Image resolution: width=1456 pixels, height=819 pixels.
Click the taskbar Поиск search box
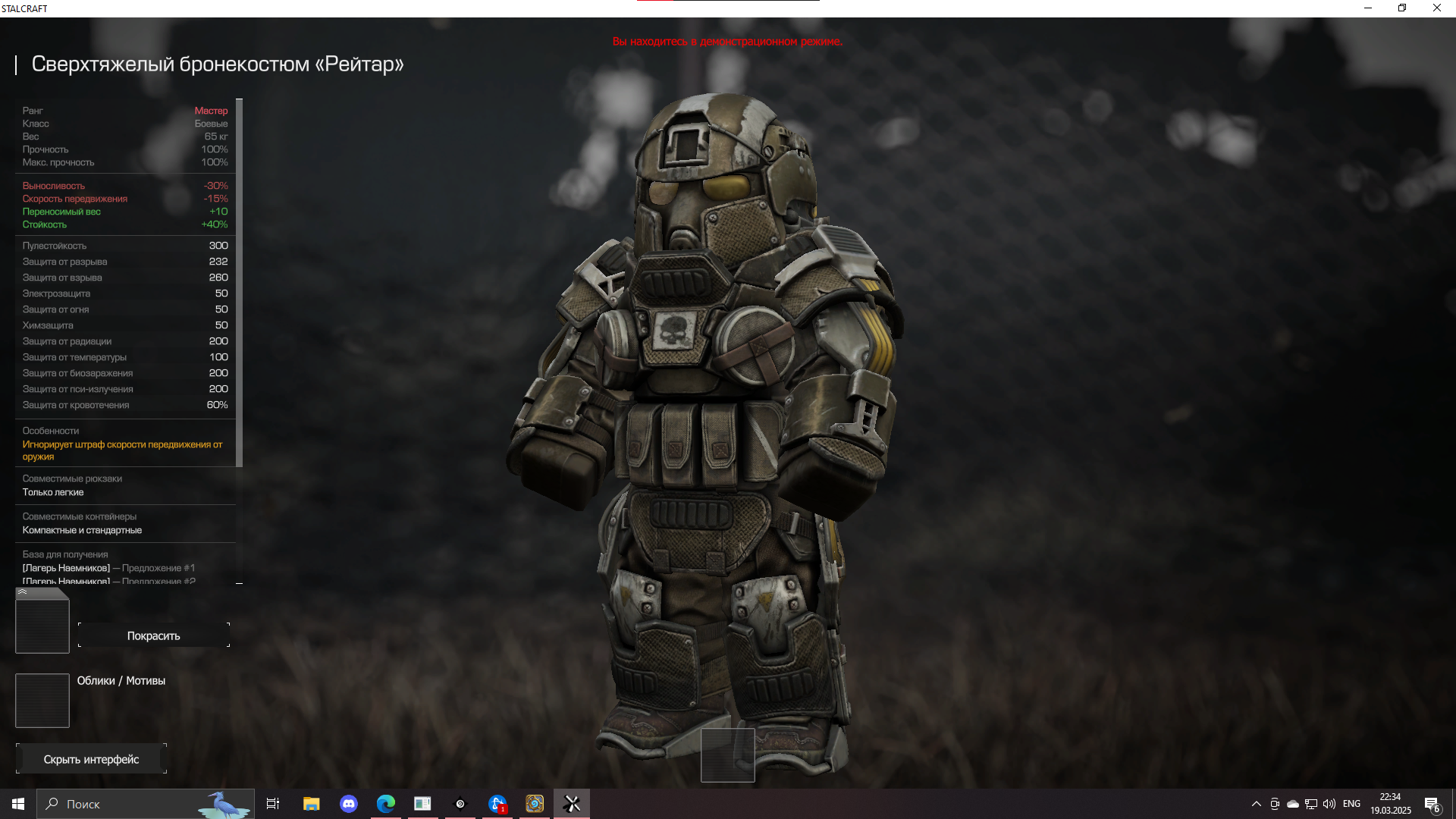pos(146,804)
